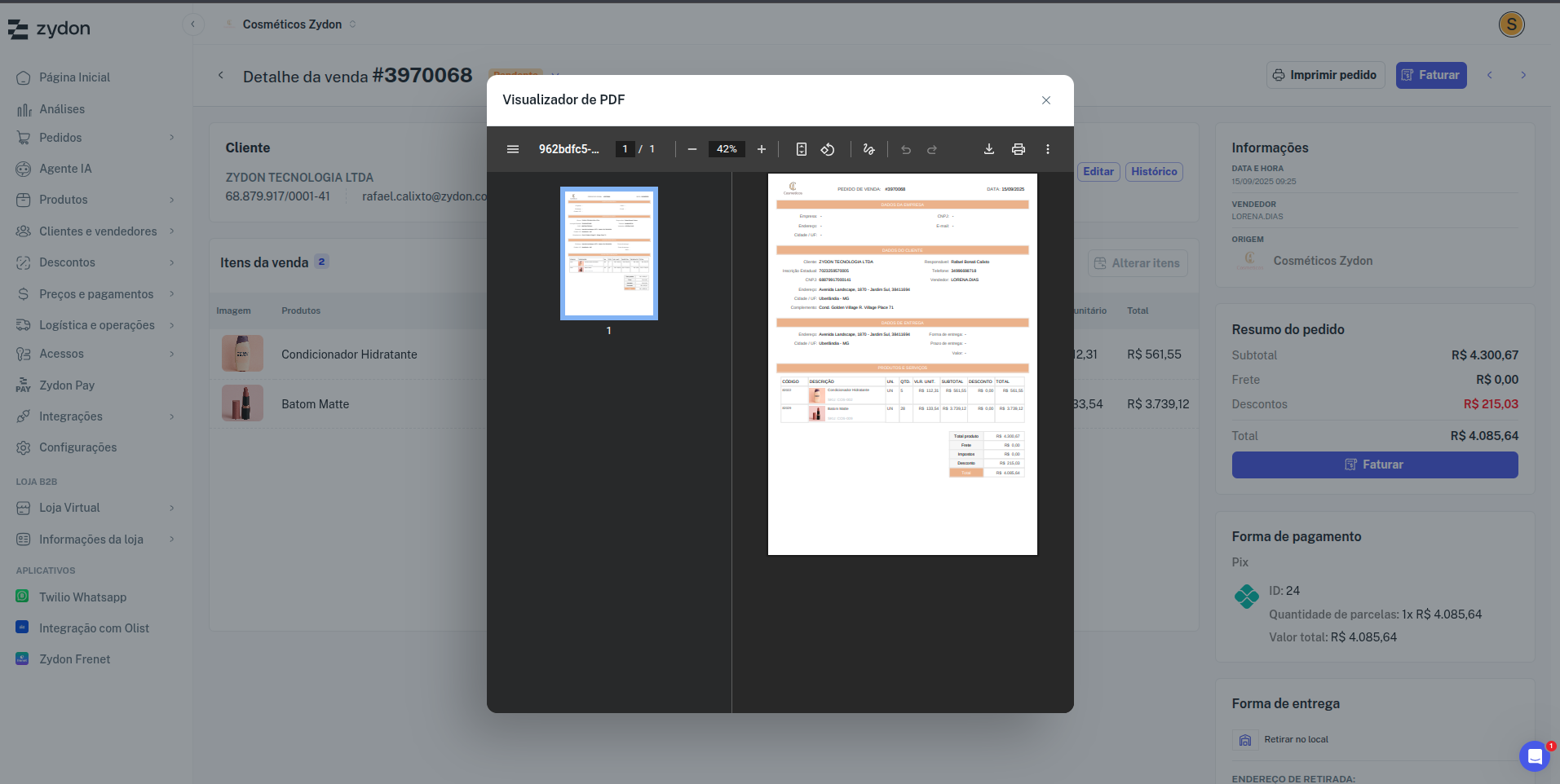Click the Faturar button in Resumo do pedido
Screen dimensions: 1560x784
click(x=1375, y=465)
